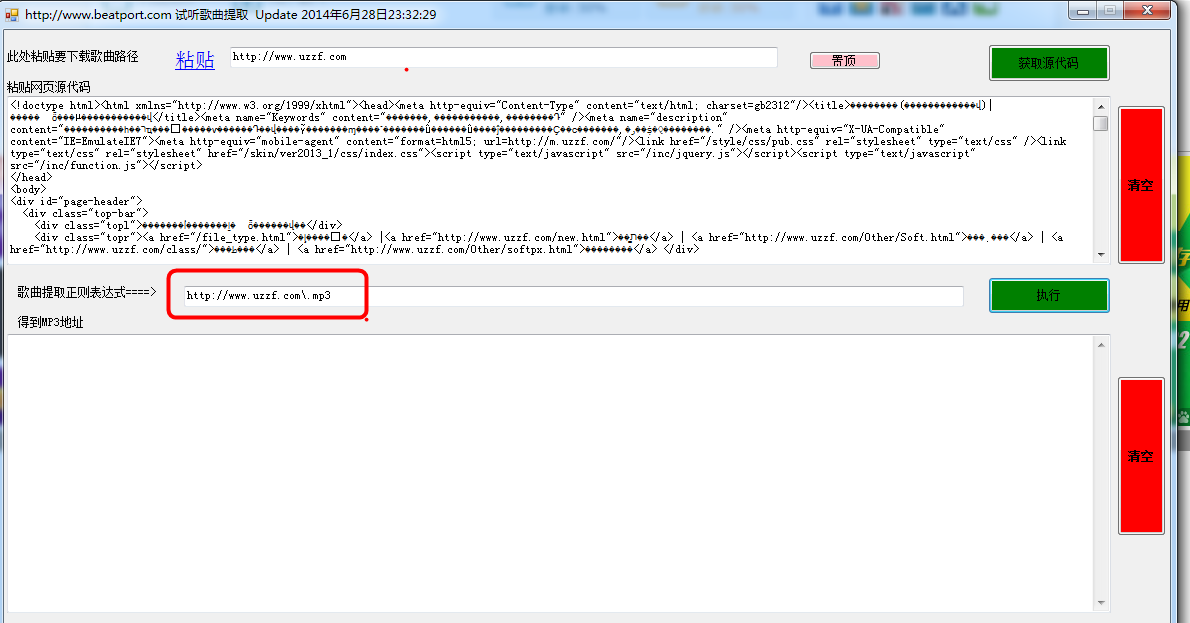The height and width of the screenshot is (623, 1190).
Task: Click the MP3 results box scrollbar up arrow
Action: coord(1101,345)
